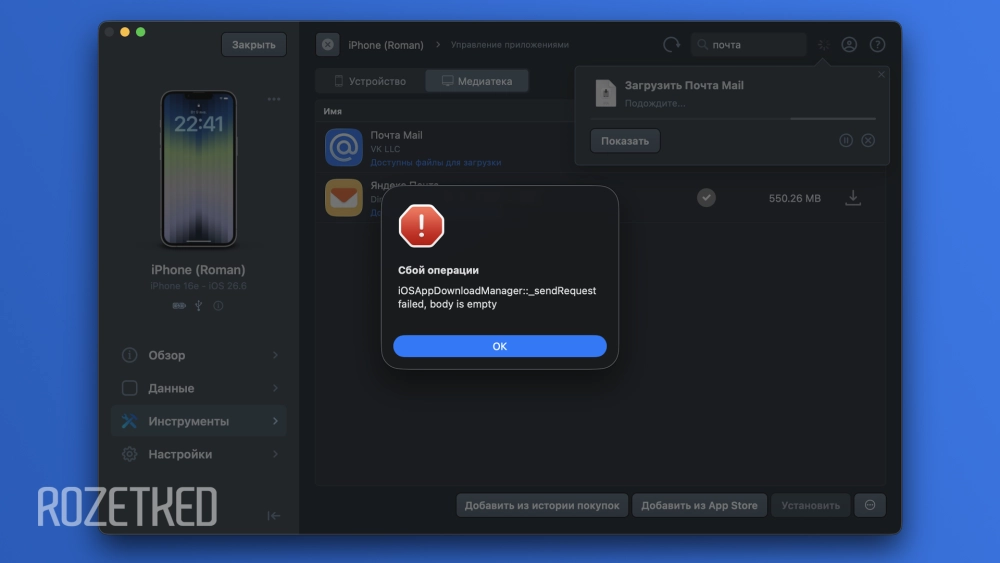Viewport: 1000px width, 563px height.
Task: Close the download popup panel
Action: click(x=881, y=75)
